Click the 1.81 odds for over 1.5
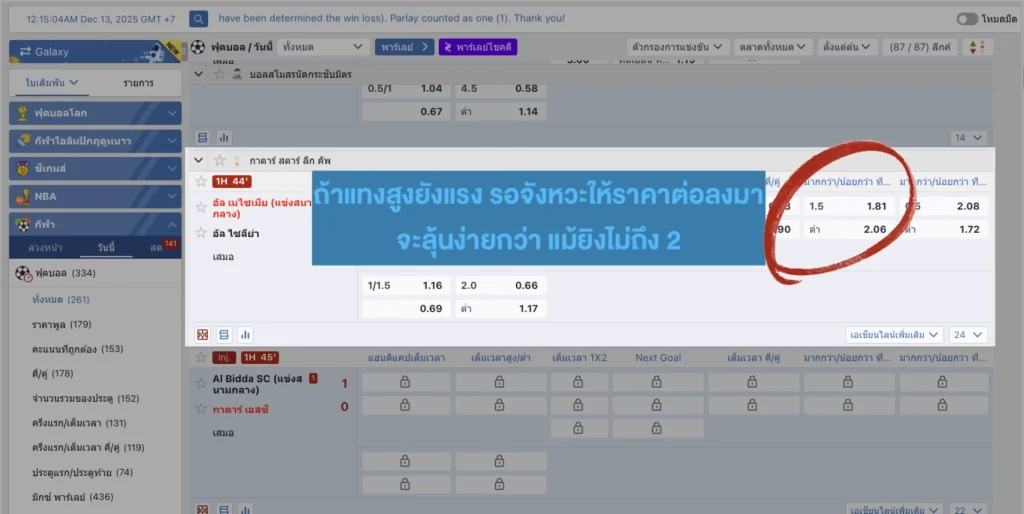1024x514 pixels. tap(876, 206)
